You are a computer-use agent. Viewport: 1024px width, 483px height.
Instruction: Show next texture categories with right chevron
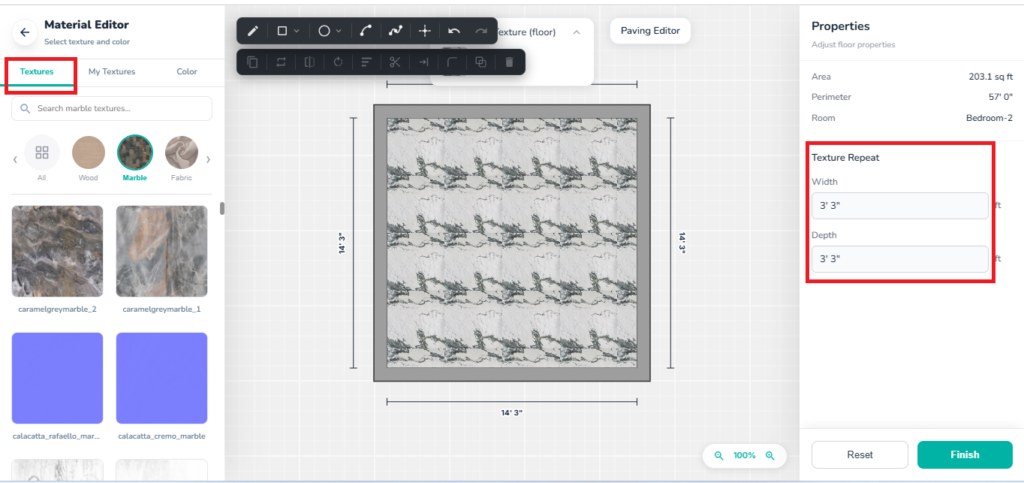click(208, 159)
